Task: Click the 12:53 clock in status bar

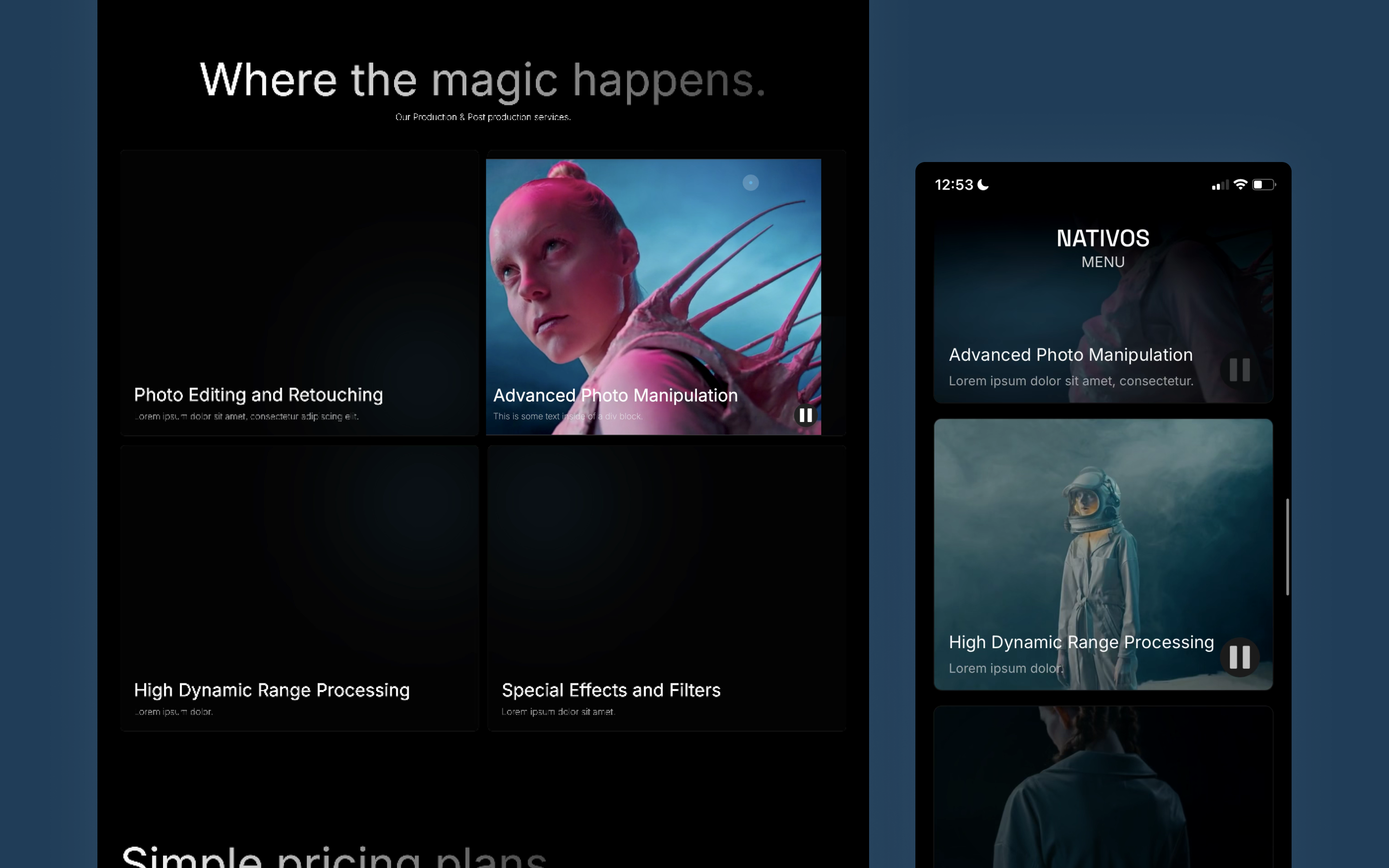Action: click(x=953, y=184)
